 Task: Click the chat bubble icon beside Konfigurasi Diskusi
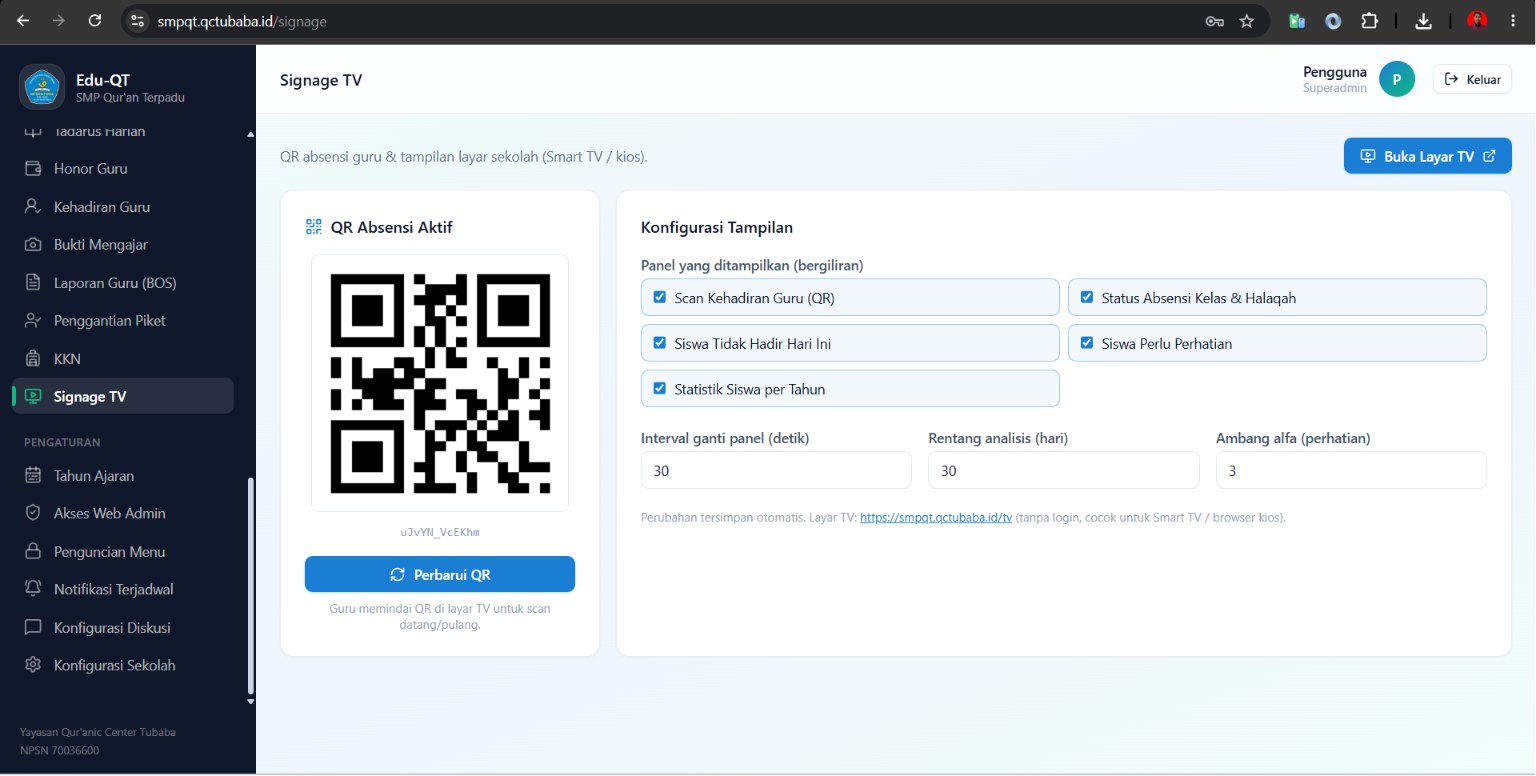coord(33,627)
